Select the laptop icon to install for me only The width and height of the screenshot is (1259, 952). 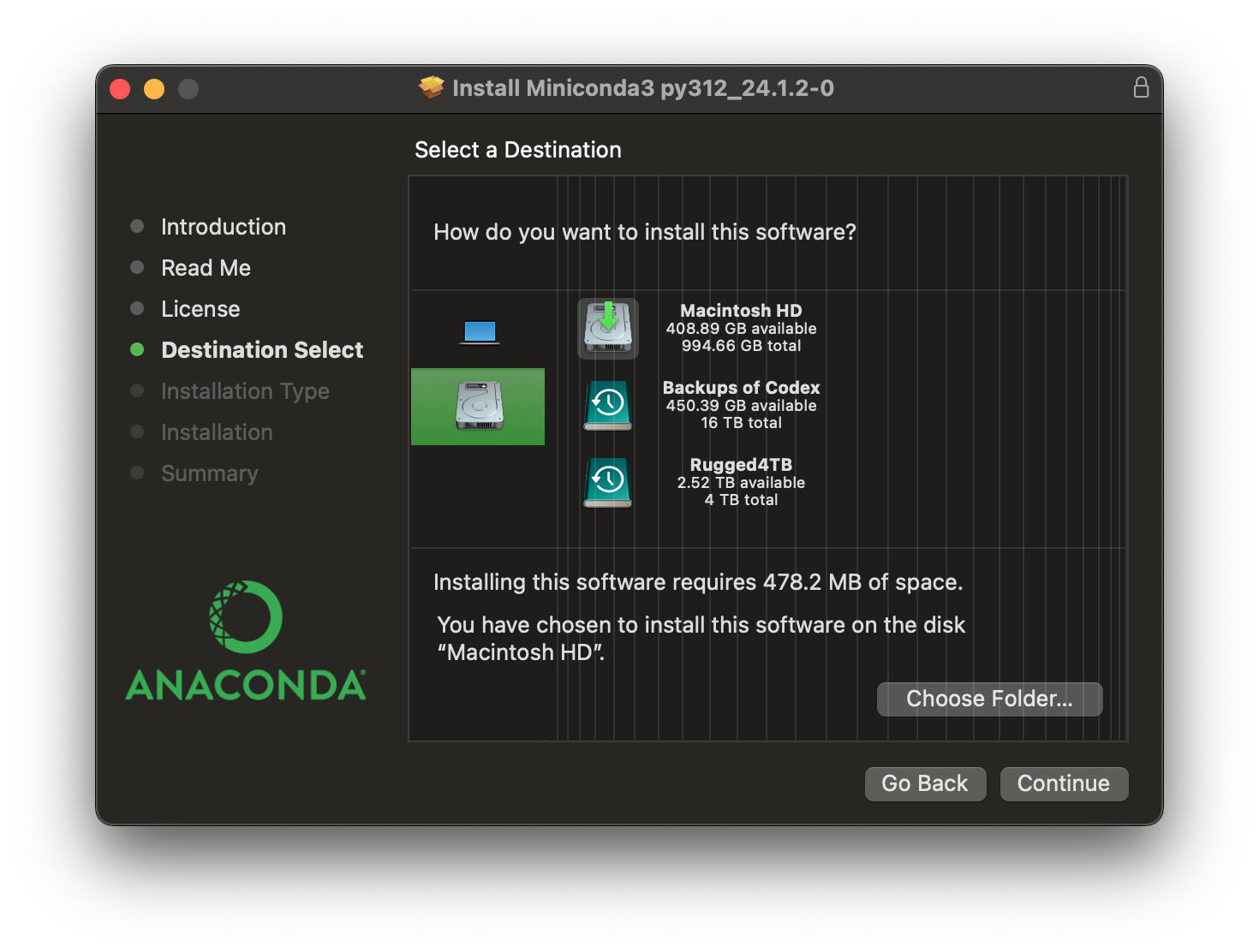480,331
